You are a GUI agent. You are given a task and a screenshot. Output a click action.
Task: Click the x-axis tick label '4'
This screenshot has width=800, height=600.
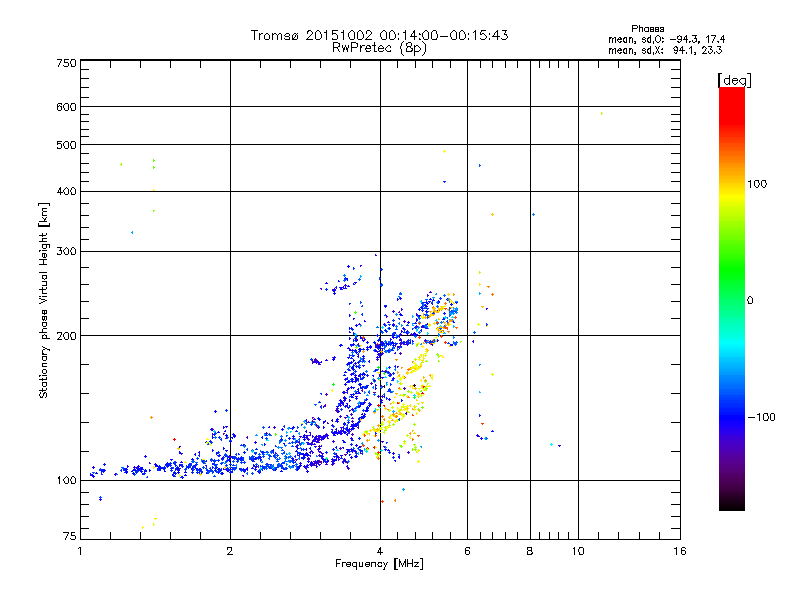pyautogui.click(x=380, y=551)
